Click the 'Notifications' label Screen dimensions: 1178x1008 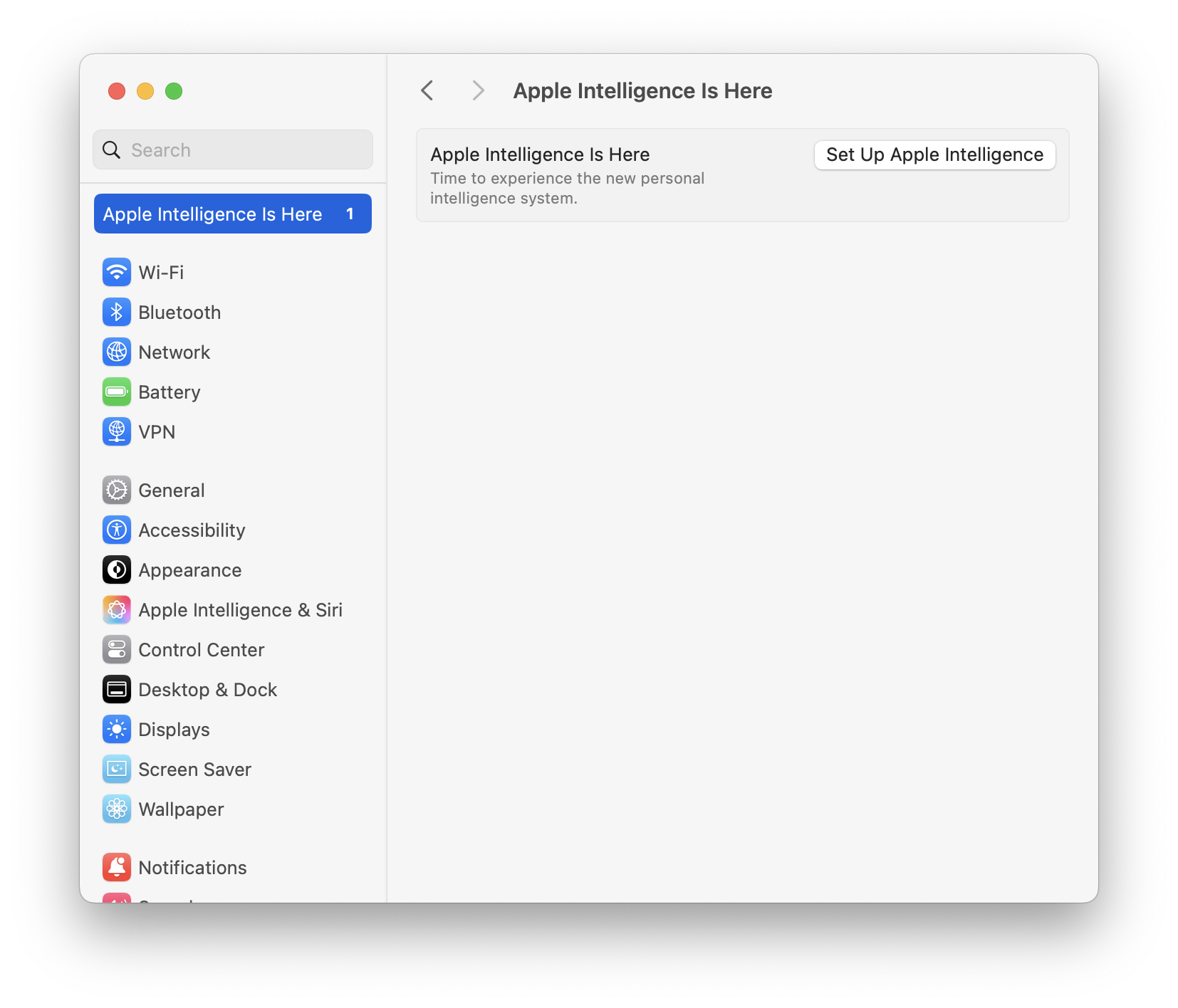click(193, 868)
